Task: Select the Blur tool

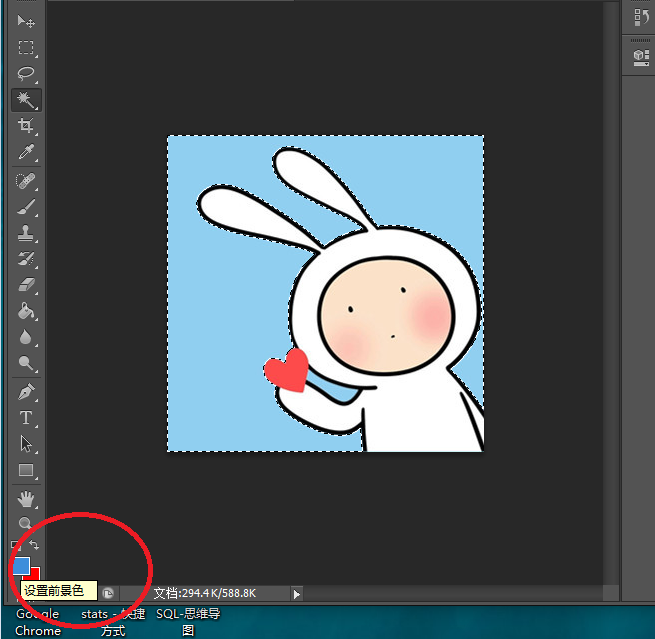Action: pos(26,337)
